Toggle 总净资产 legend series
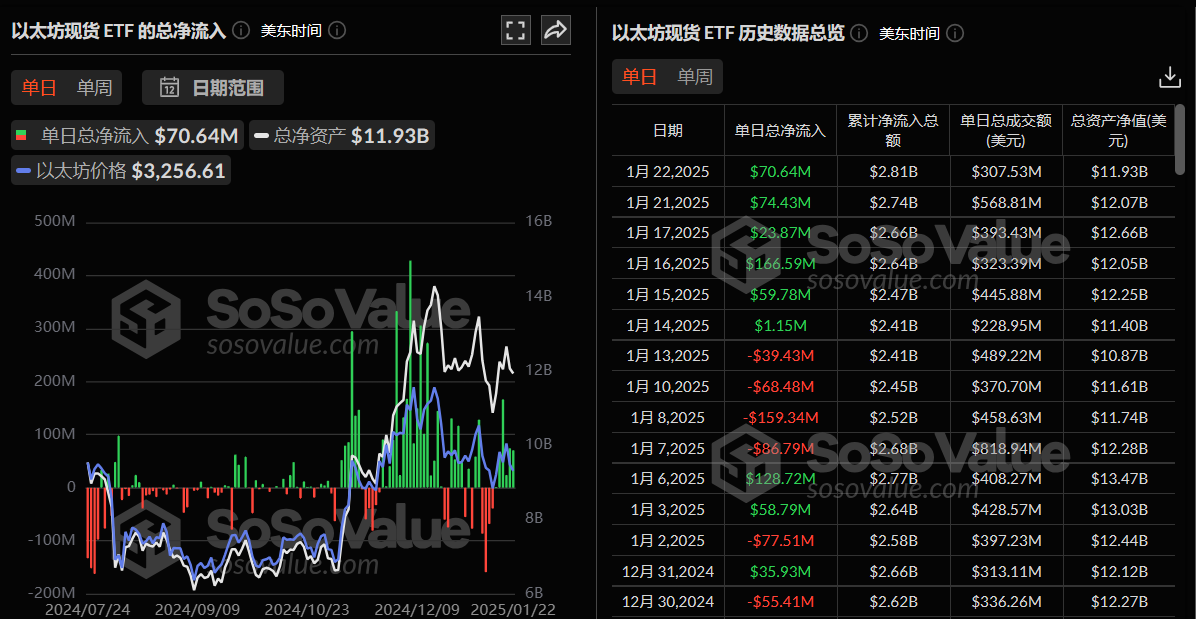Viewport: 1196px width, 619px height. tap(342, 136)
